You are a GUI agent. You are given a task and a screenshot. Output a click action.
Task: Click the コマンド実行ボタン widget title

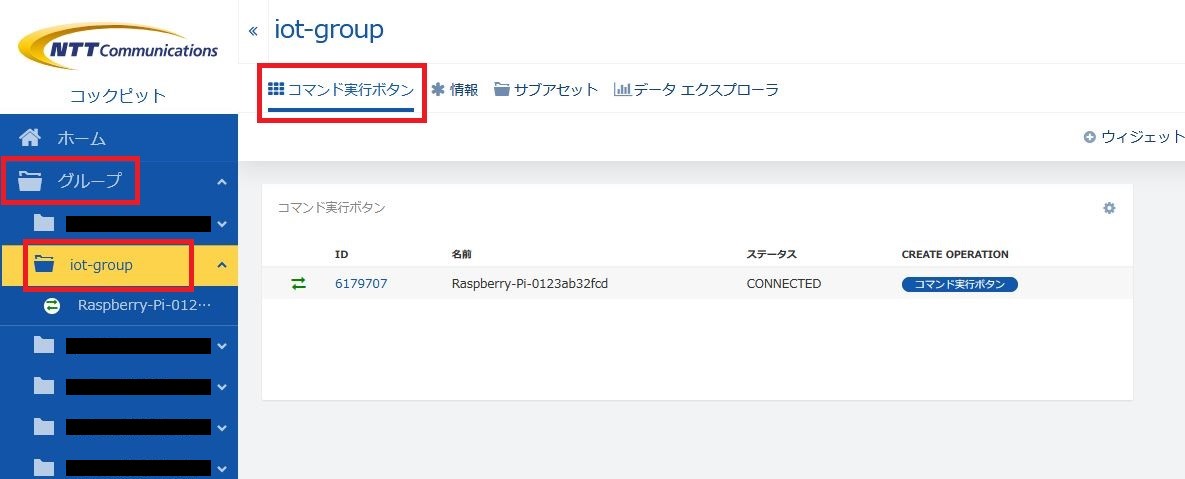click(x=331, y=208)
